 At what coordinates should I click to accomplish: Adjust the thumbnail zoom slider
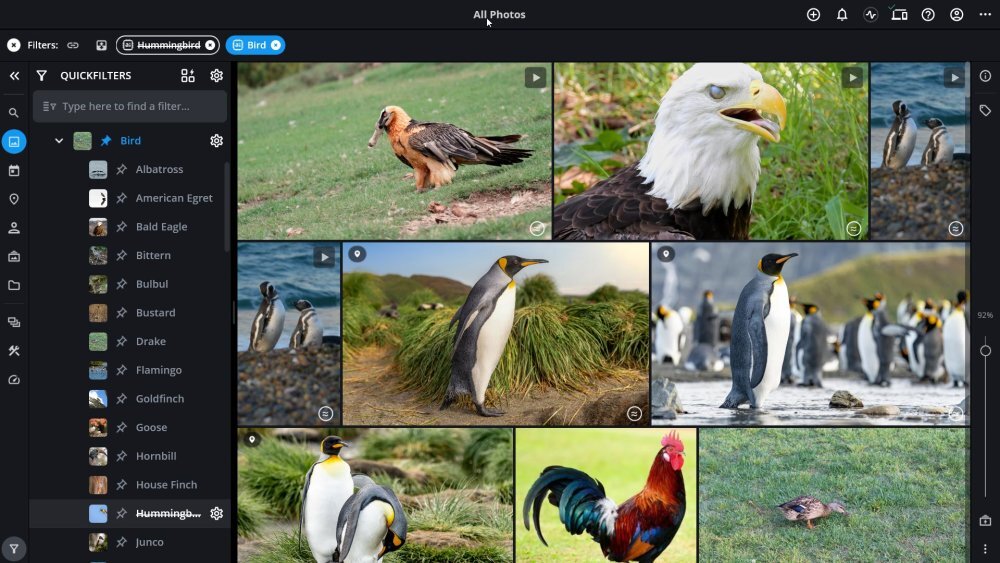click(x=985, y=351)
